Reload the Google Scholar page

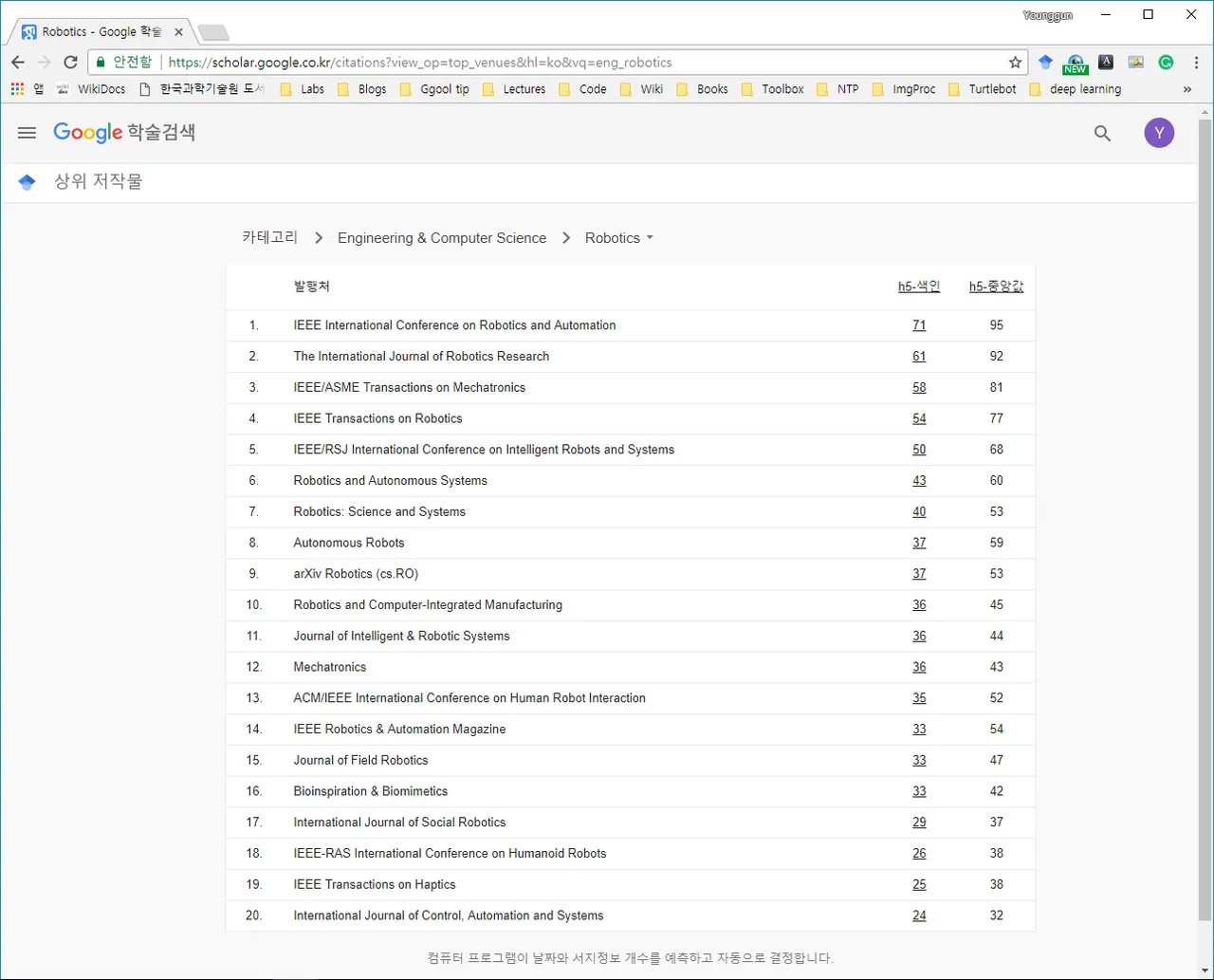[x=70, y=63]
